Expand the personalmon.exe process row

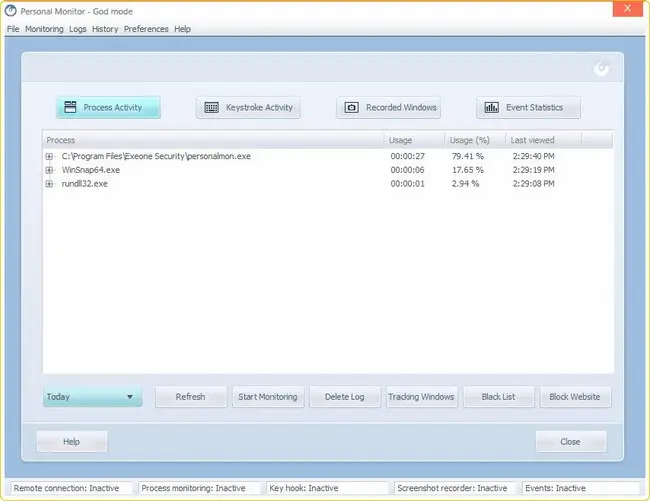(49, 157)
